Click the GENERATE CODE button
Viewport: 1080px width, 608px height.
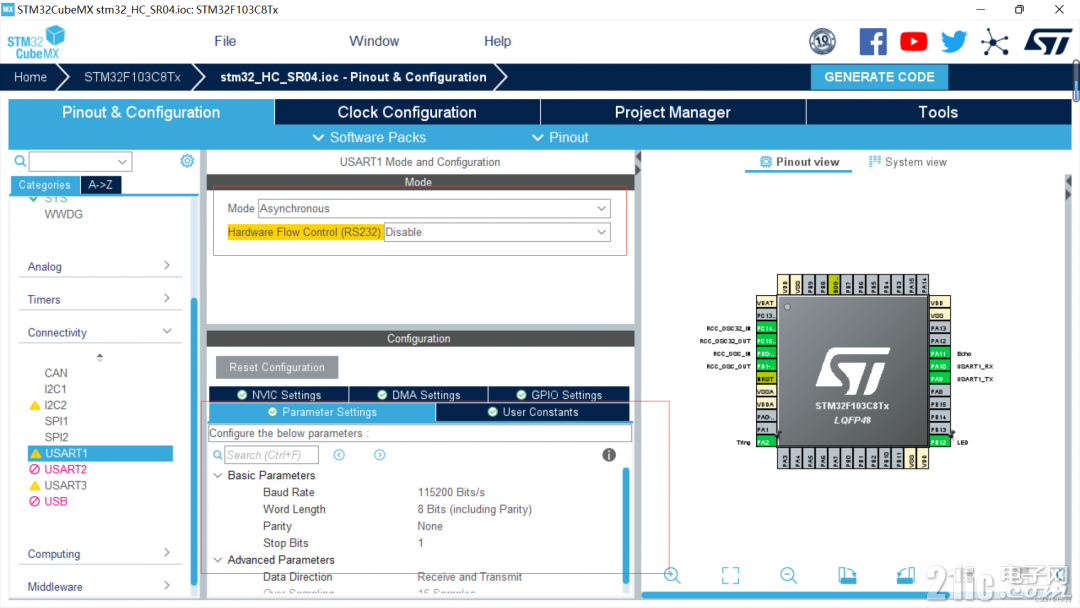click(879, 77)
